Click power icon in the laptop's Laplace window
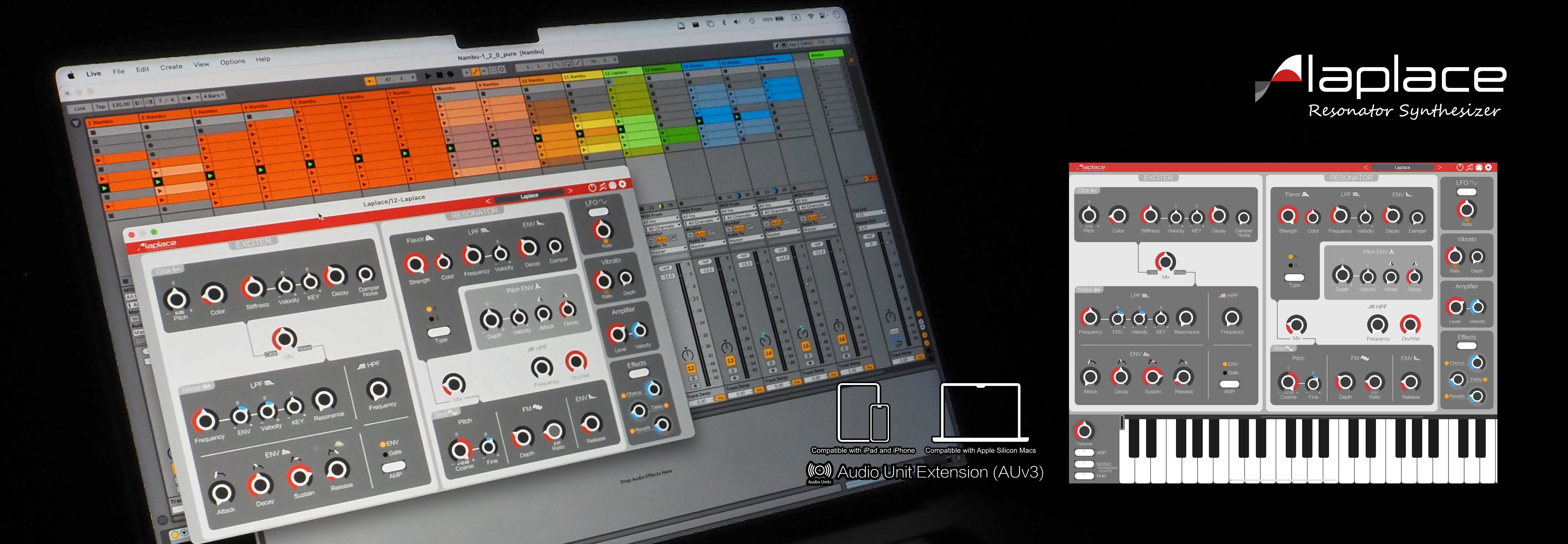The image size is (1568, 544). [592, 187]
